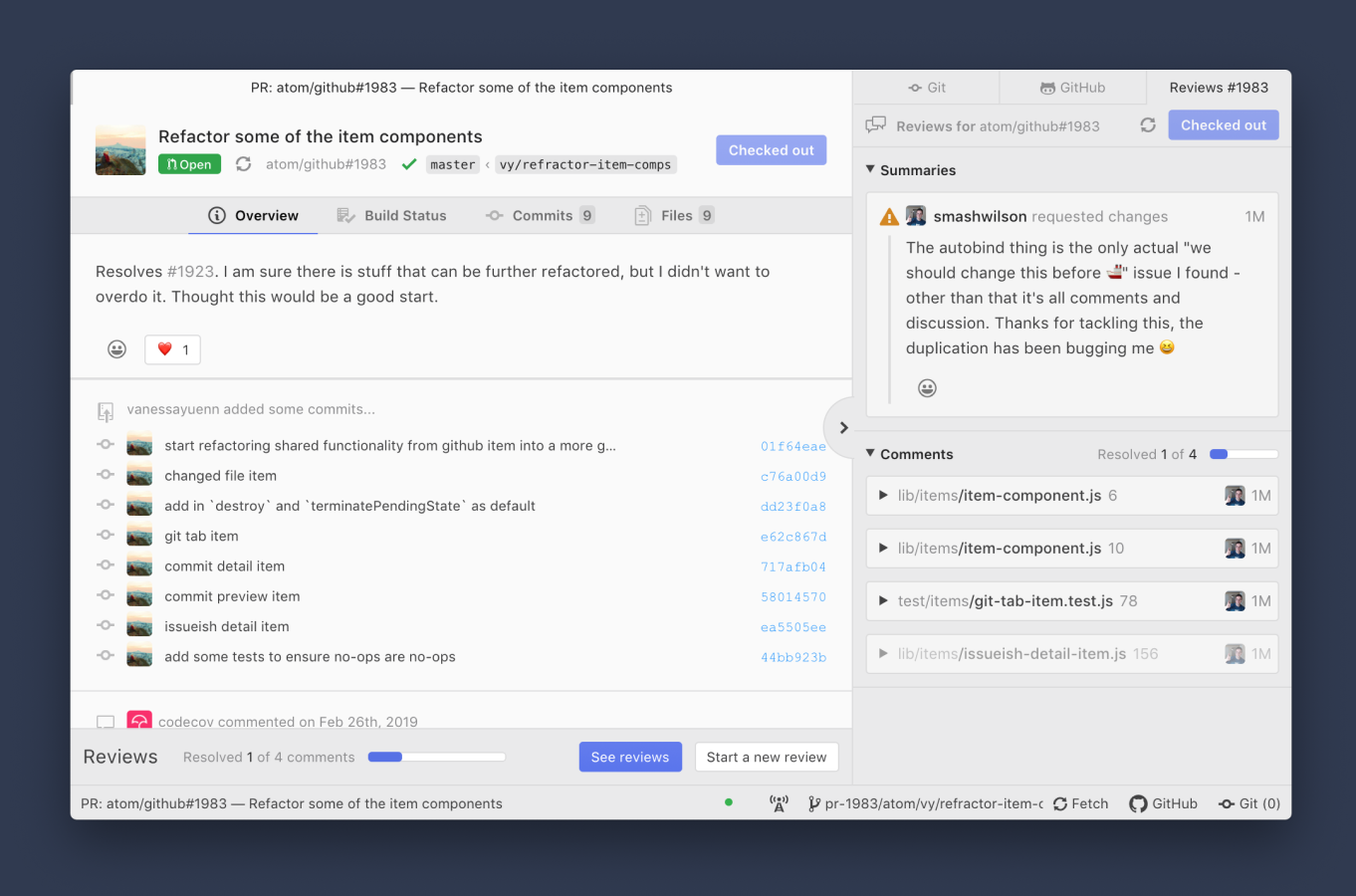Expand the issueish-detail-item.js comment thread
This screenshot has height=896, width=1356.
pos(883,654)
